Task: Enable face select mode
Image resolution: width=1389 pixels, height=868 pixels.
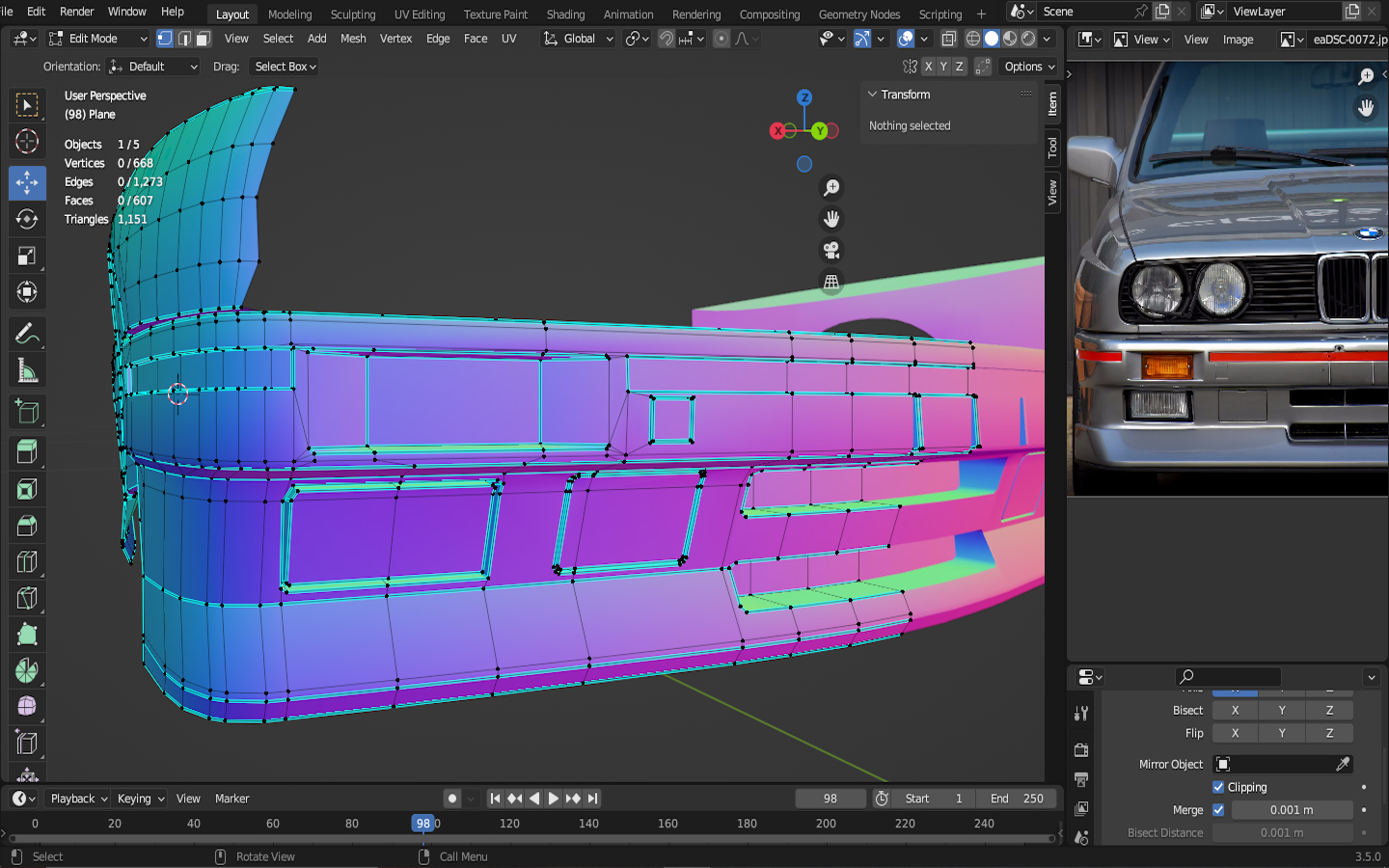Action: pos(203,39)
